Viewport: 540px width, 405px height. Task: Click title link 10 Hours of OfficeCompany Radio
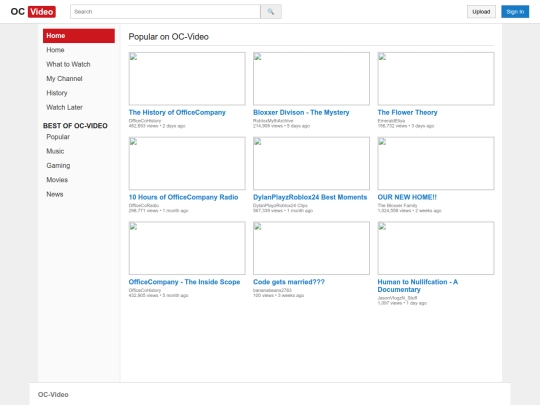183,197
